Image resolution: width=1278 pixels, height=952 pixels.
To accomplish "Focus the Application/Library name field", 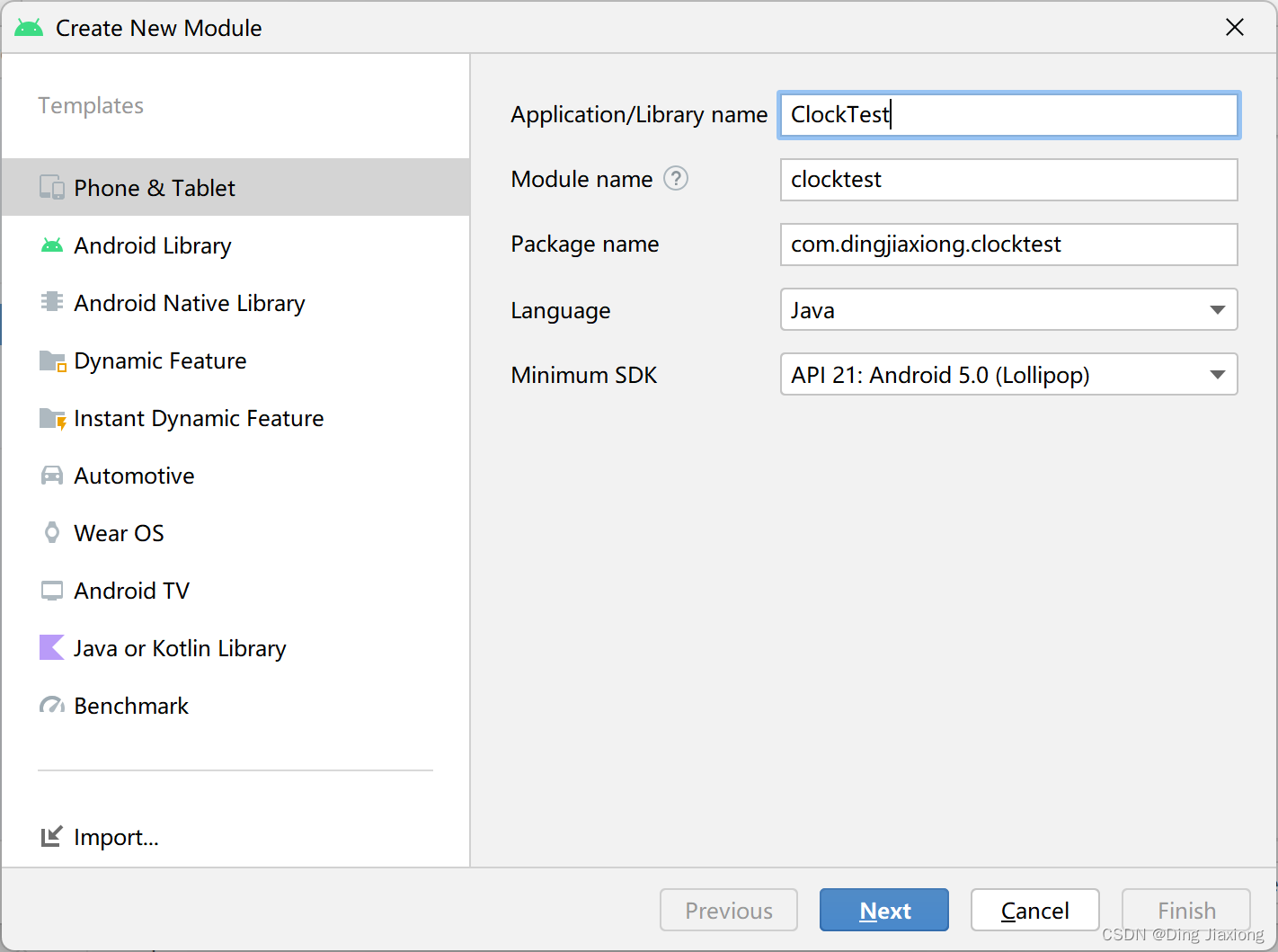I will pyautogui.click(x=1008, y=115).
